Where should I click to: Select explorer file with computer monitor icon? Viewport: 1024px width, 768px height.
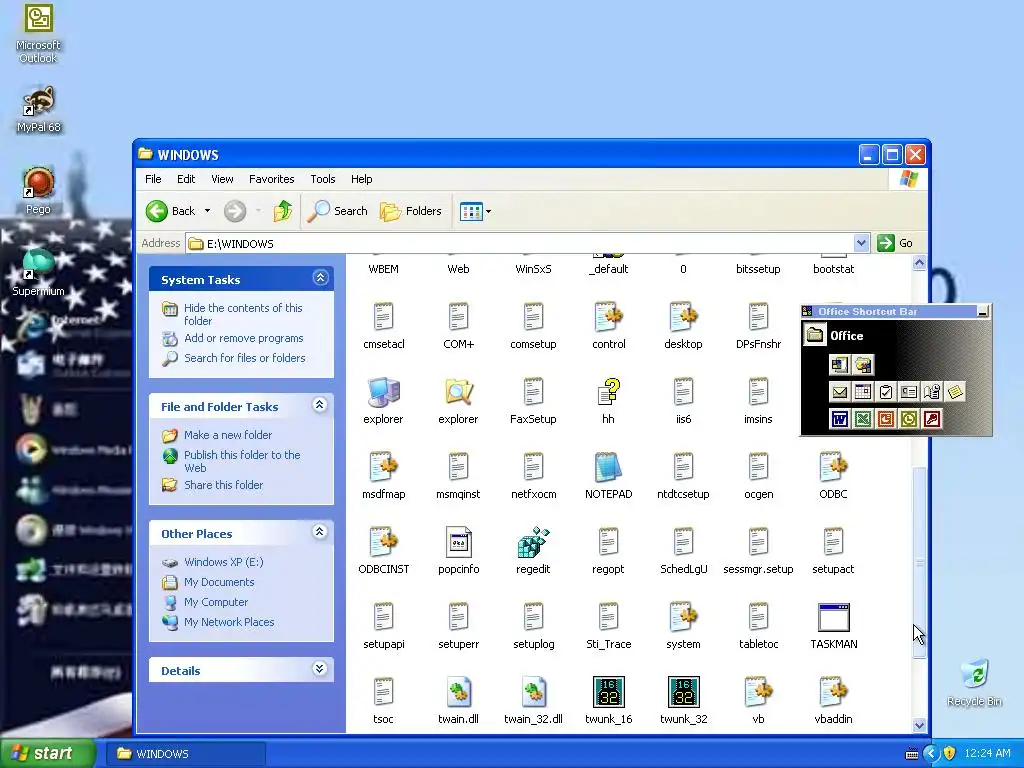[383, 392]
